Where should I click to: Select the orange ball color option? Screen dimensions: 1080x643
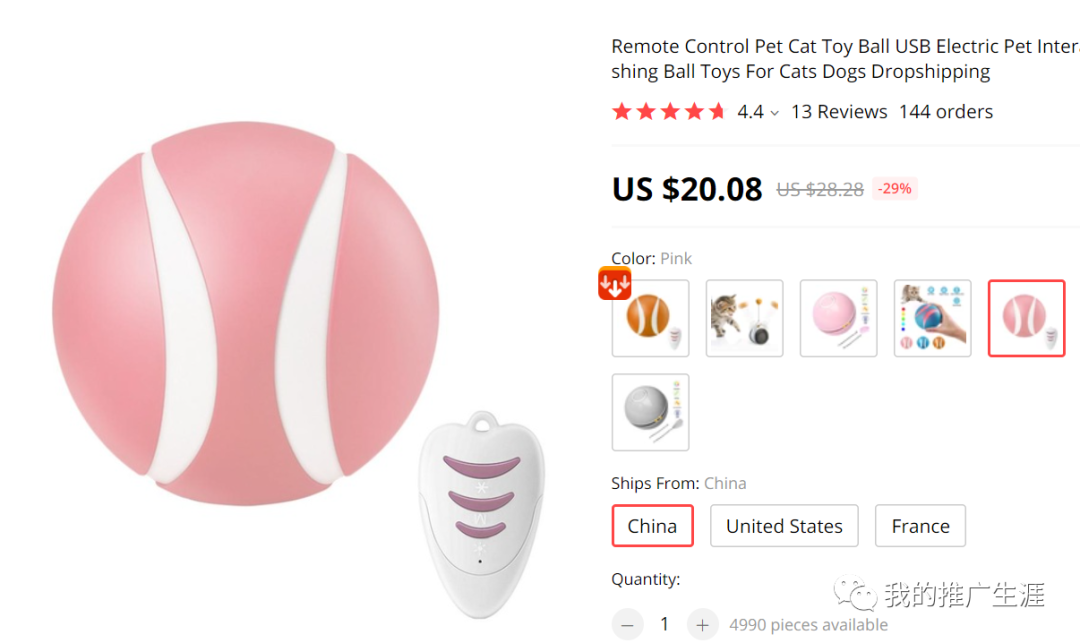(651, 319)
